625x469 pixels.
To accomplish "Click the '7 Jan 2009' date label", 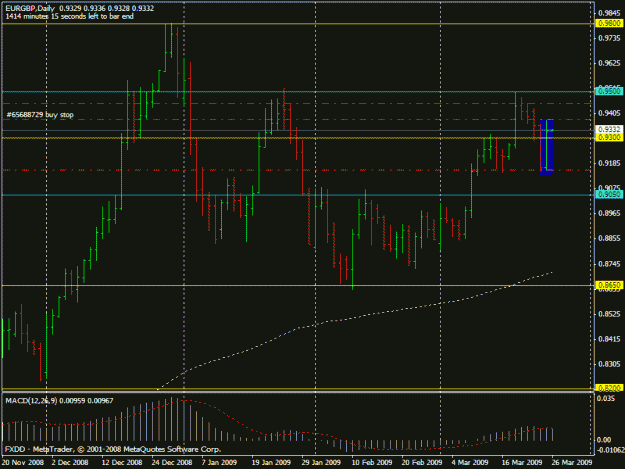I will click(219, 462).
